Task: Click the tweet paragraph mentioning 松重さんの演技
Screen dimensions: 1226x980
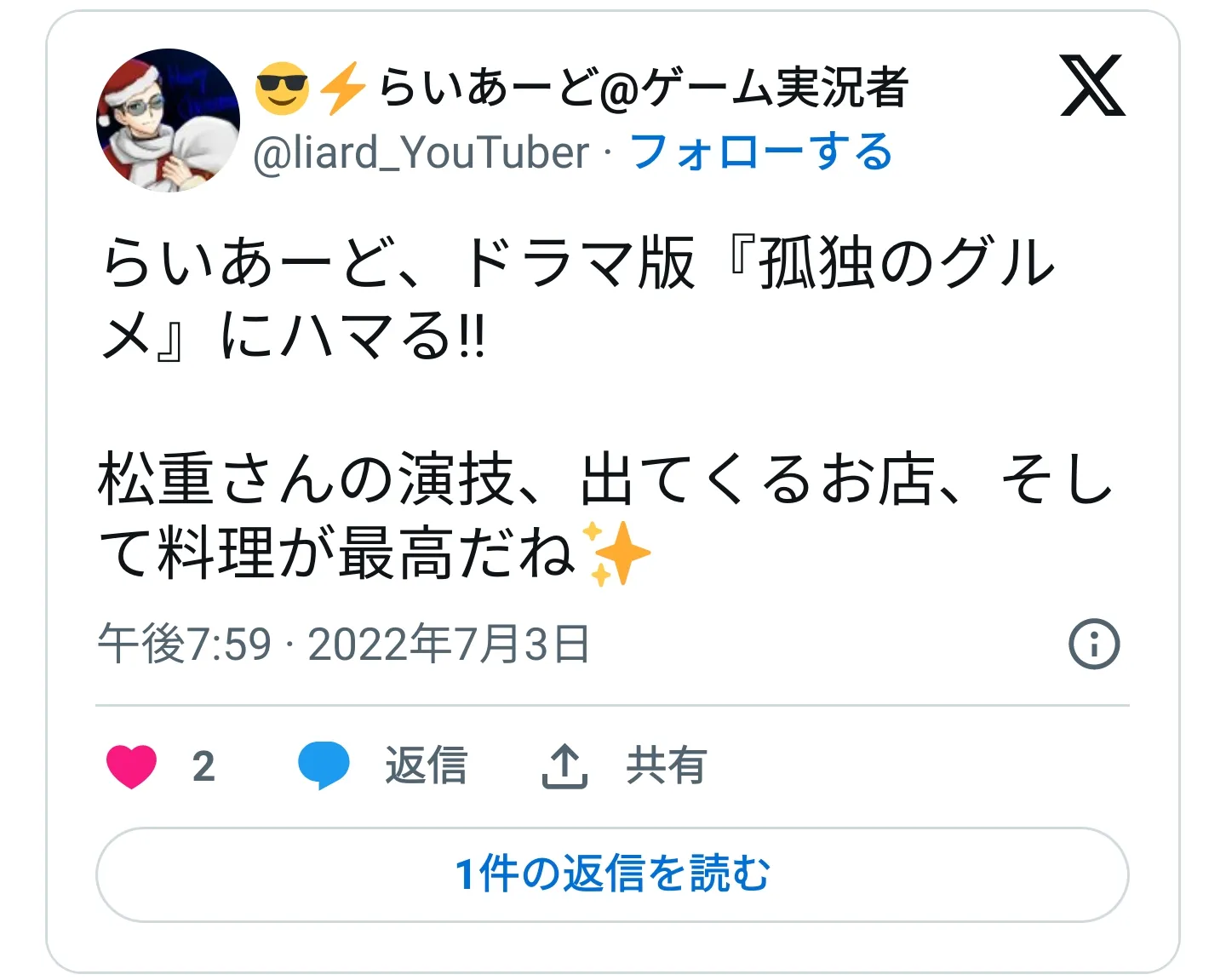Action: point(606,517)
